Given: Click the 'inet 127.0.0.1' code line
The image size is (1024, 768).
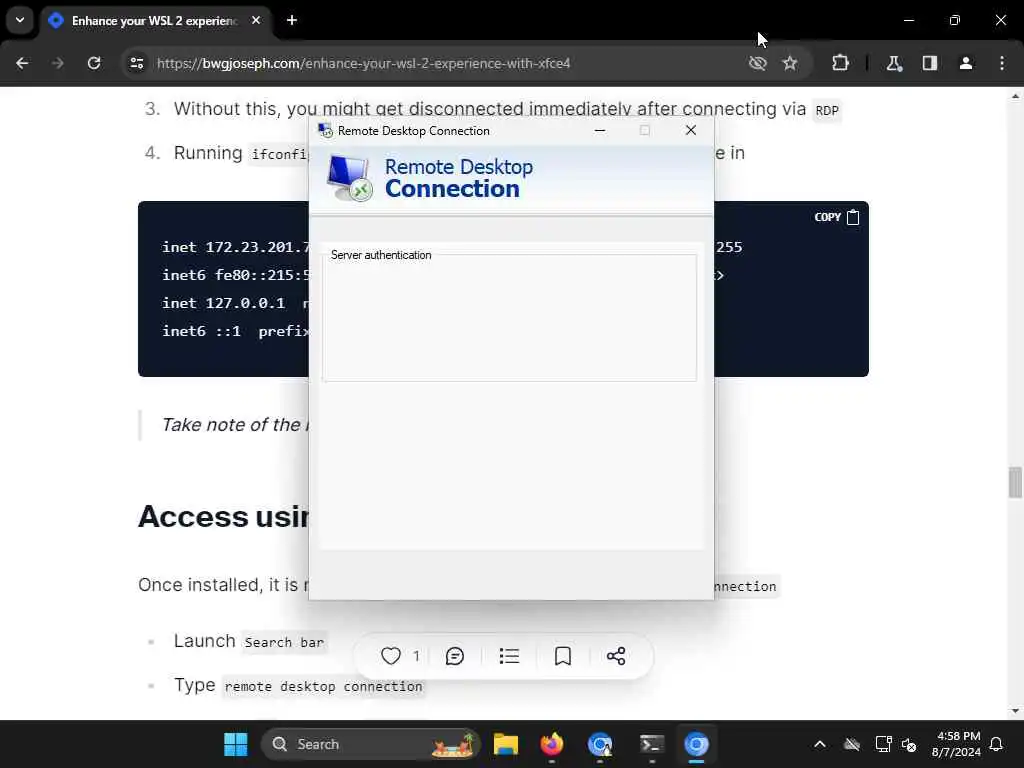Looking at the screenshot, I should [223, 303].
